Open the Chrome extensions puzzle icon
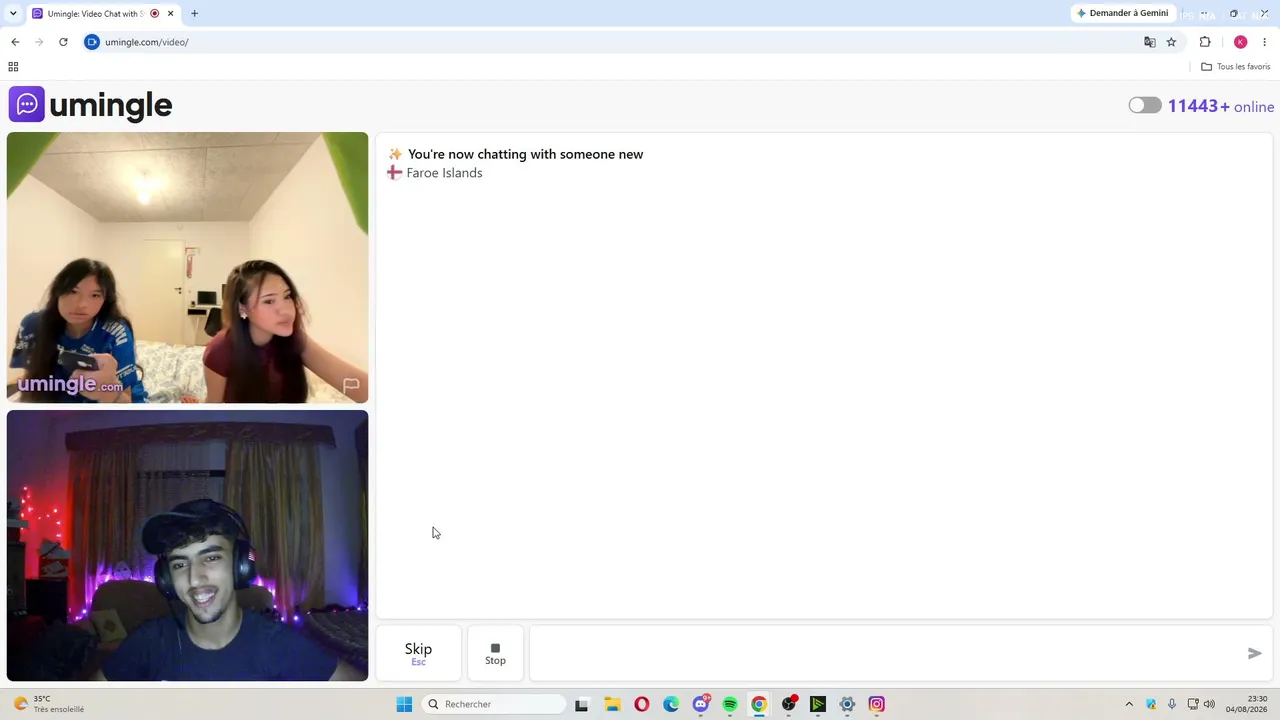This screenshot has width=1280, height=720. point(1205,42)
